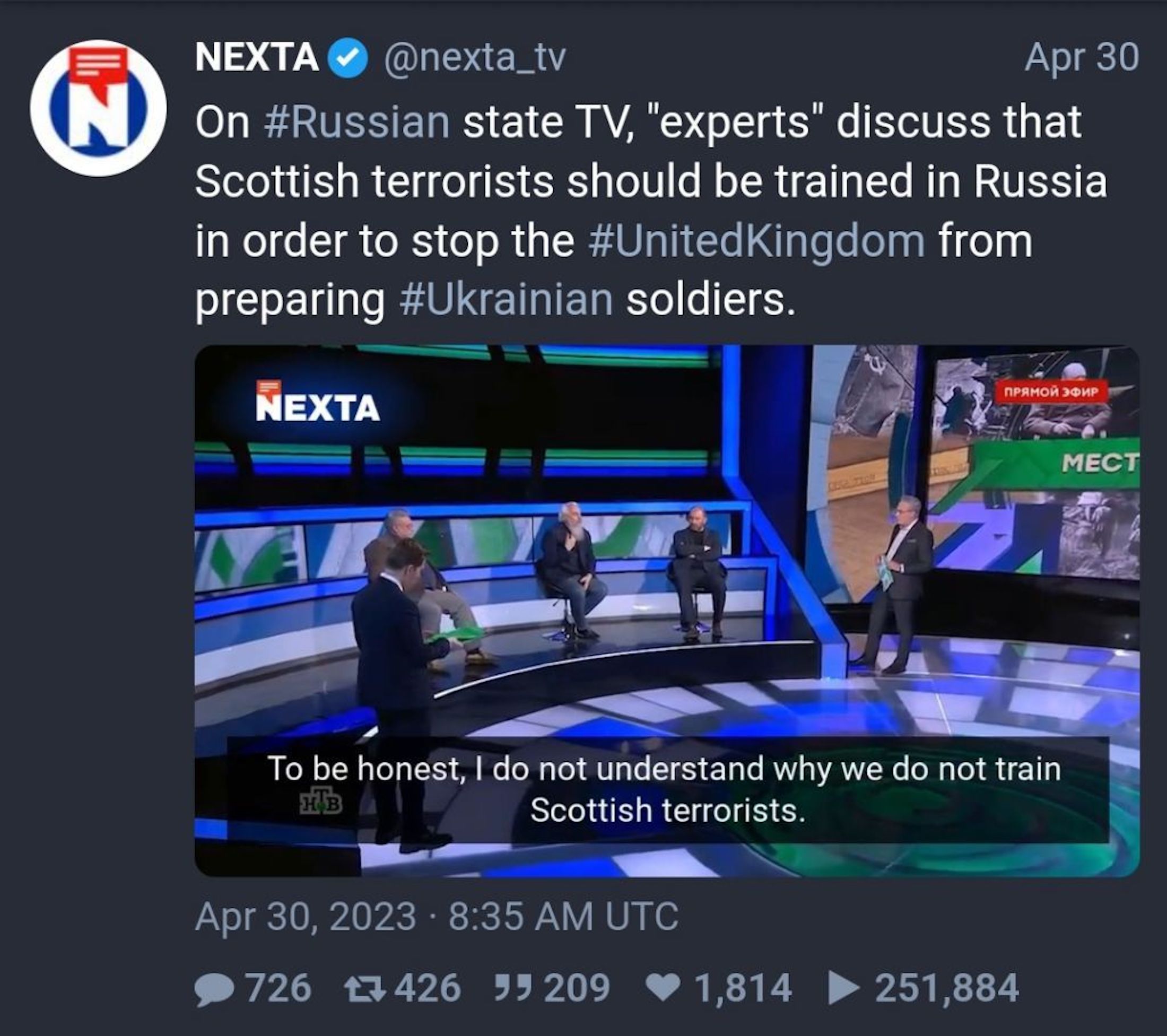The width and height of the screenshot is (1167, 1036).
Task: Open the #UnitedKingdom hashtag
Action: [756, 241]
